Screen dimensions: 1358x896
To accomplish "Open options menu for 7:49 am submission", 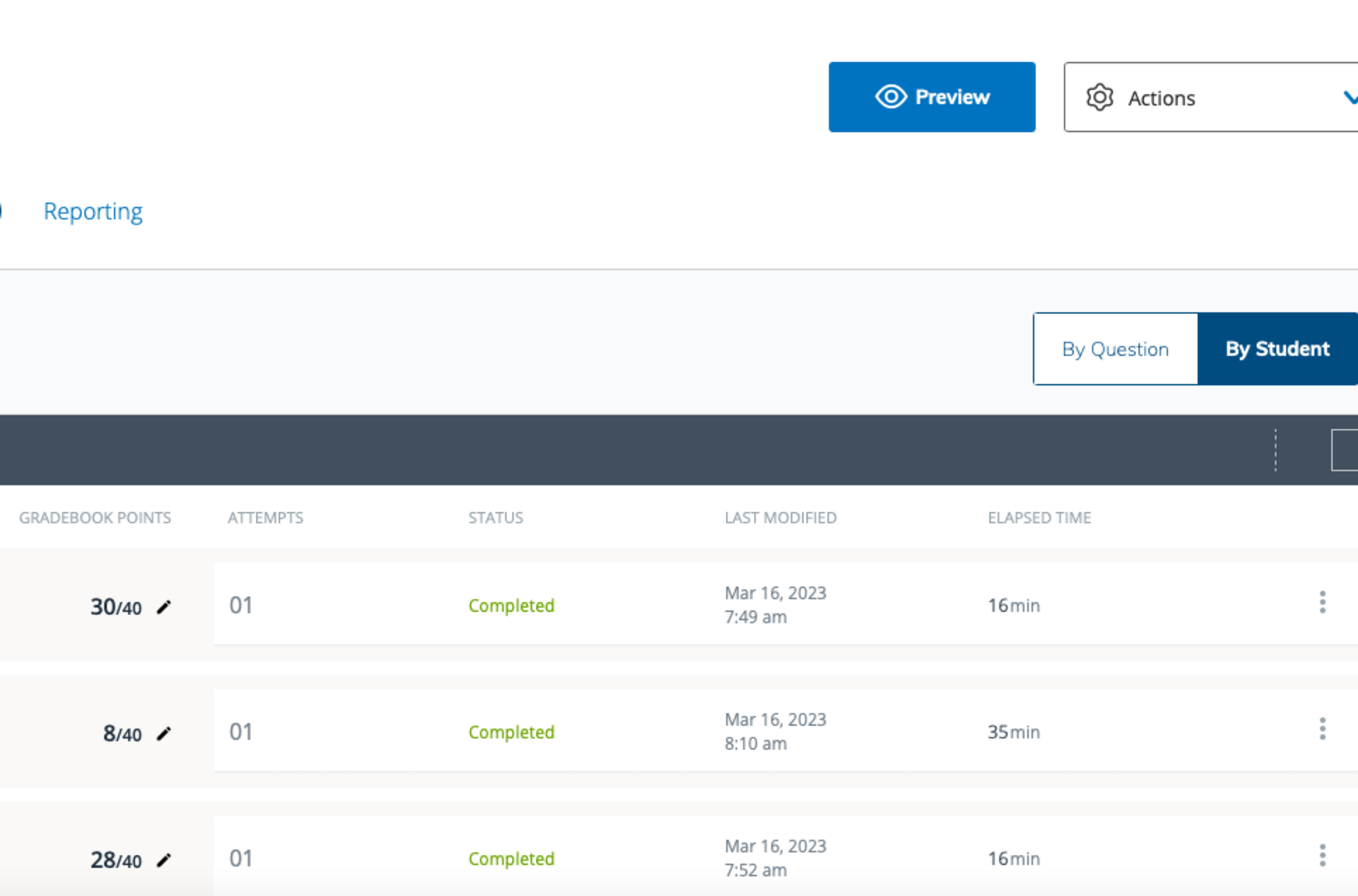I will pos(1322,602).
